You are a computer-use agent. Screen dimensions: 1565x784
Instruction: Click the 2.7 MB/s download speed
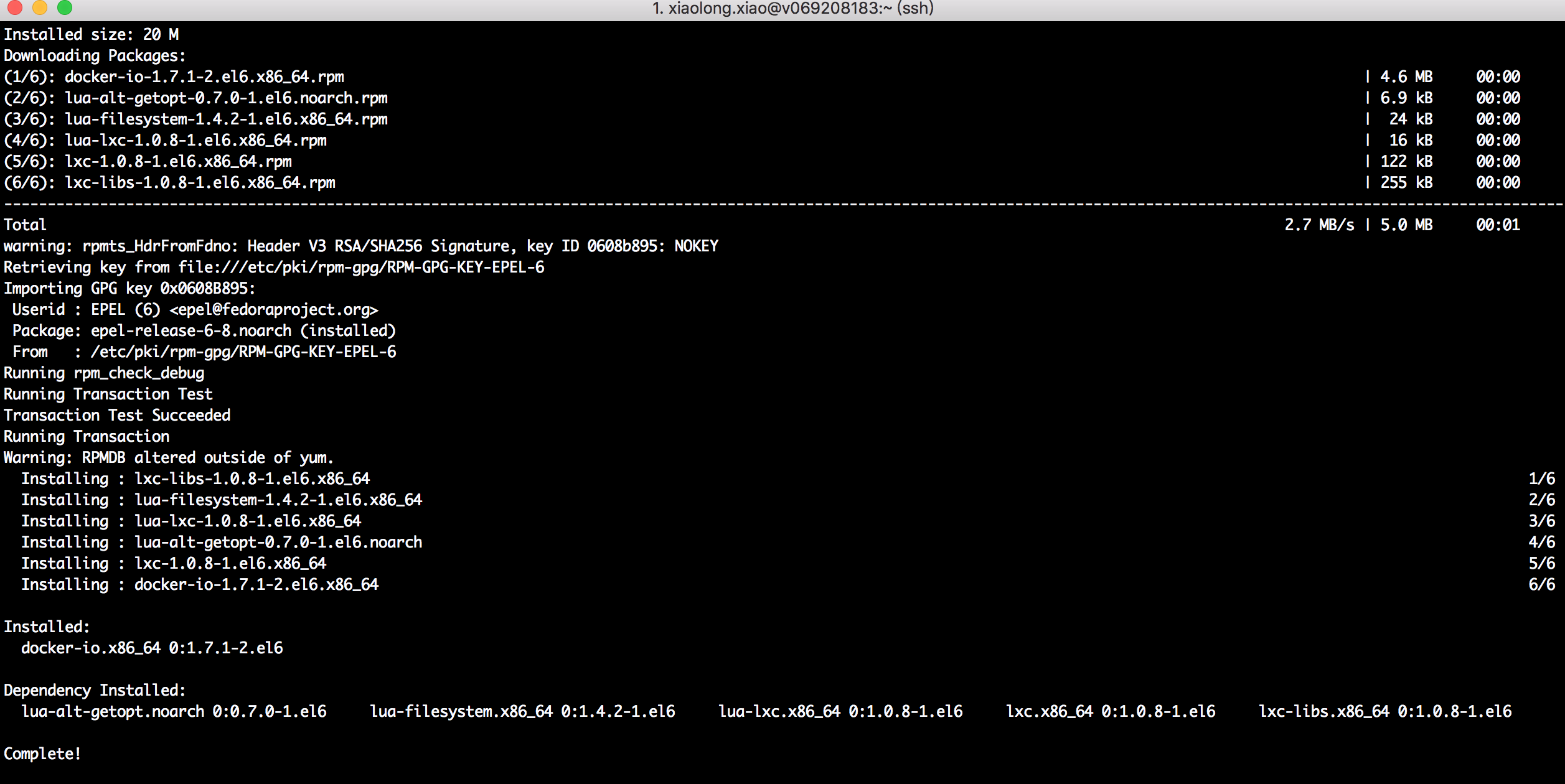point(1319,225)
